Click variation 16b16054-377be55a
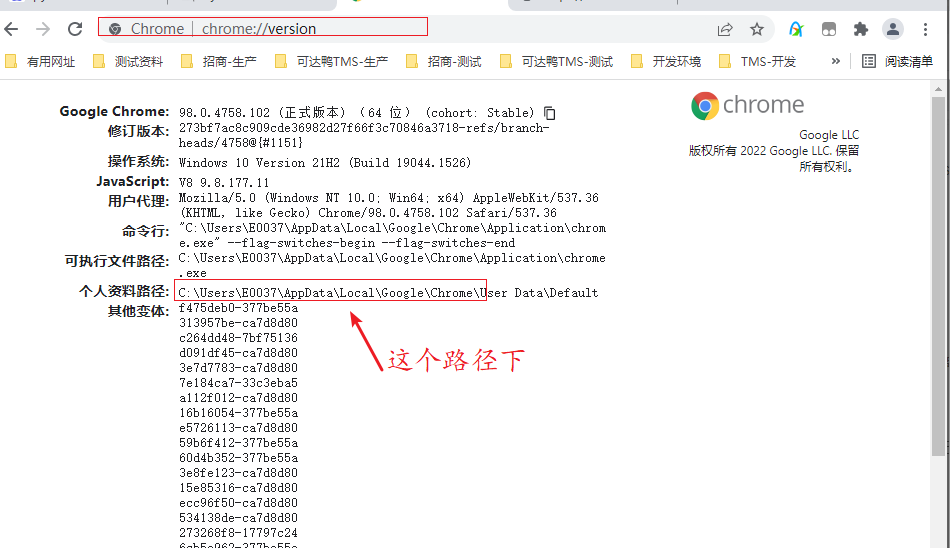 [x=238, y=413]
